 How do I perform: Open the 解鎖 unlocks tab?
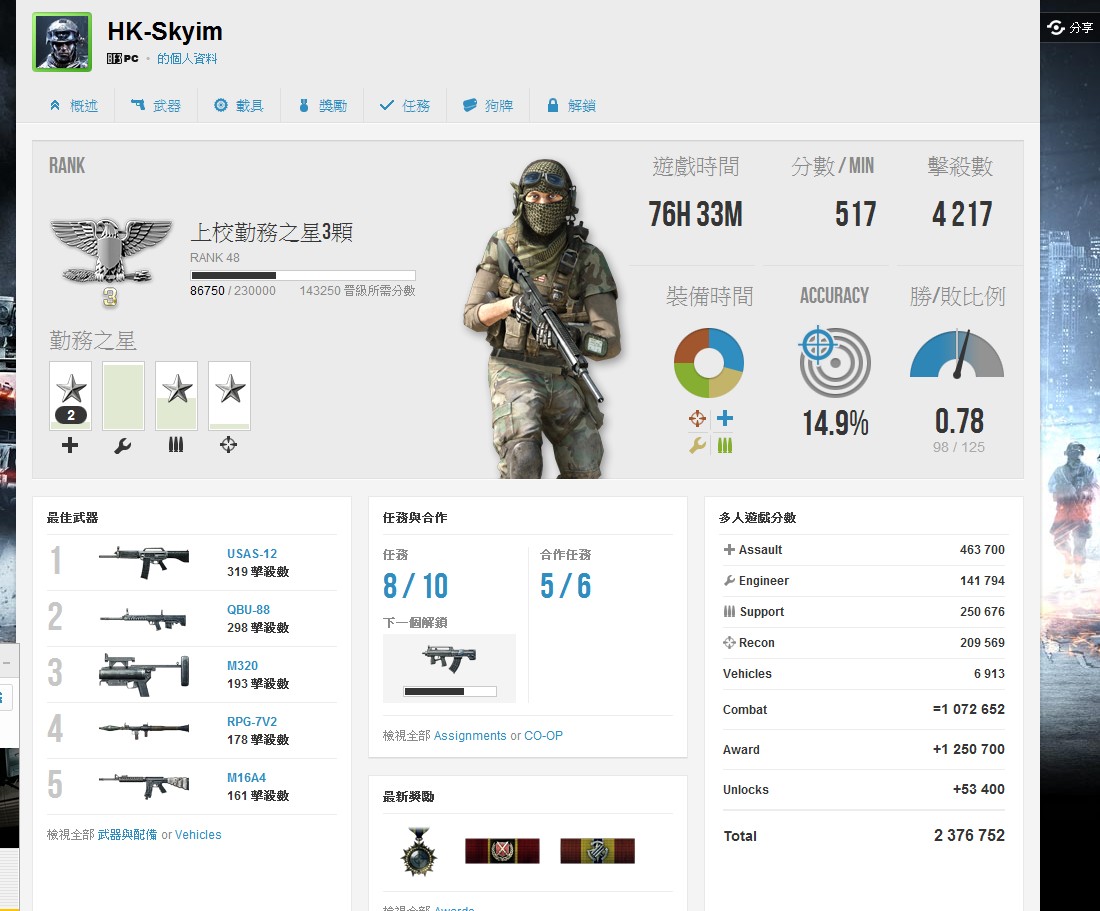pyautogui.click(x=571, y=106)
